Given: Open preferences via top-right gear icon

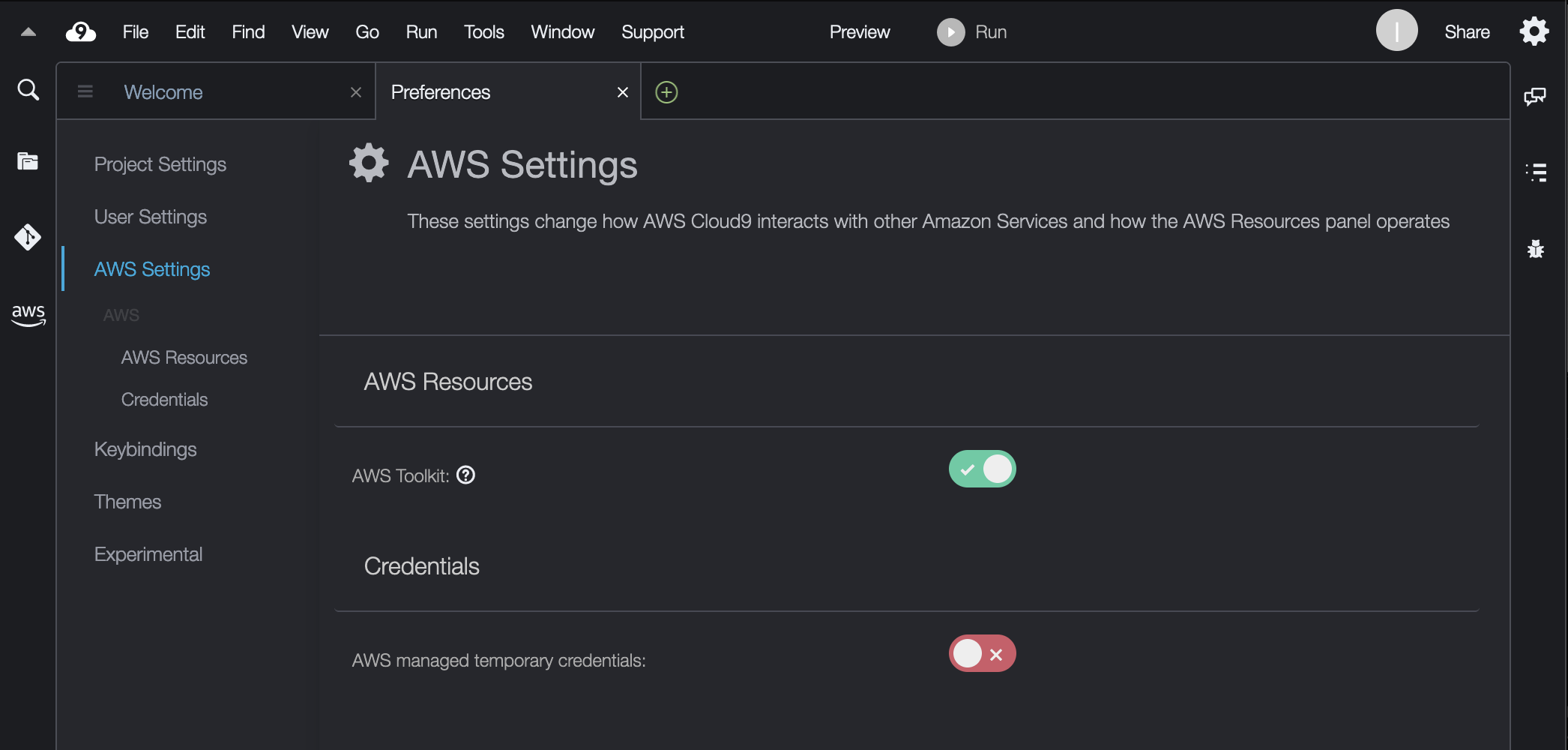Looking at the screenshot, I should point(1534,31).
